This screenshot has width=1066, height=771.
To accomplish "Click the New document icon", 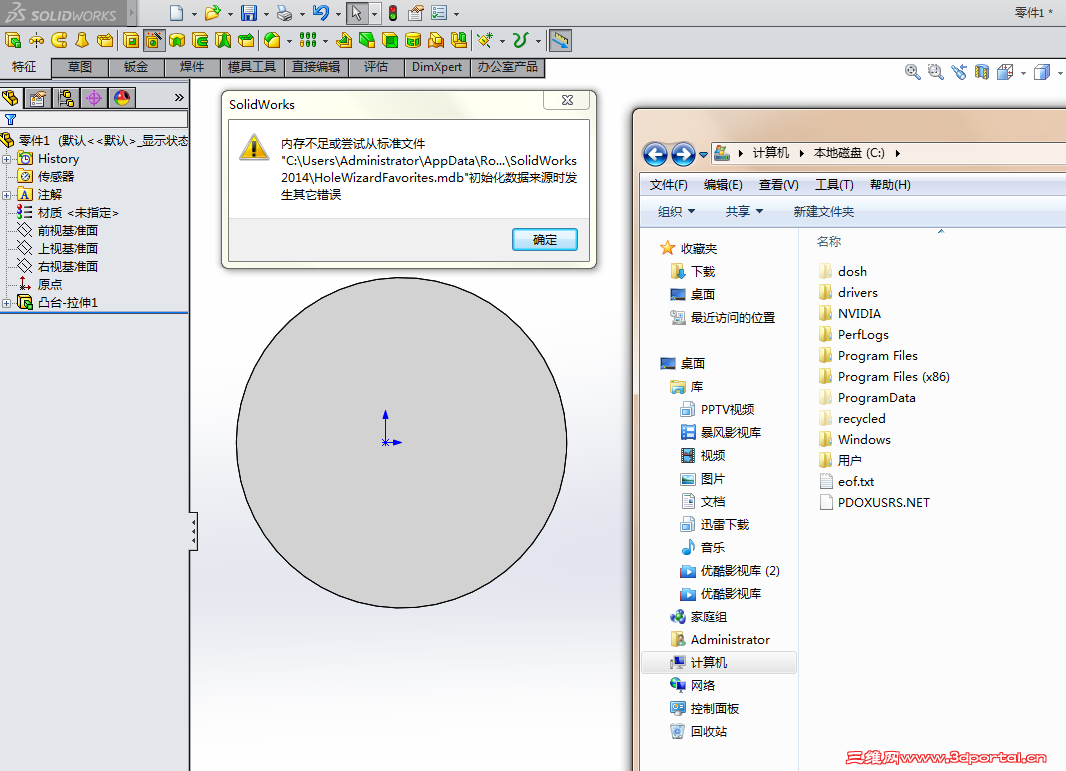I will click(176, 13).
